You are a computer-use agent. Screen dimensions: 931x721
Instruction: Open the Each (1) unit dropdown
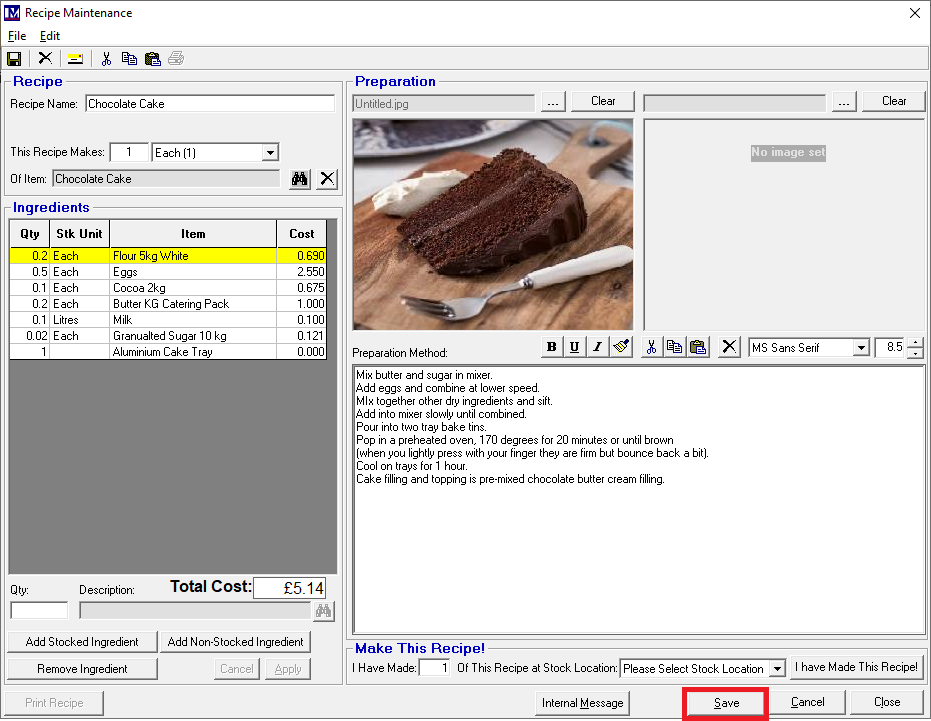269,153
